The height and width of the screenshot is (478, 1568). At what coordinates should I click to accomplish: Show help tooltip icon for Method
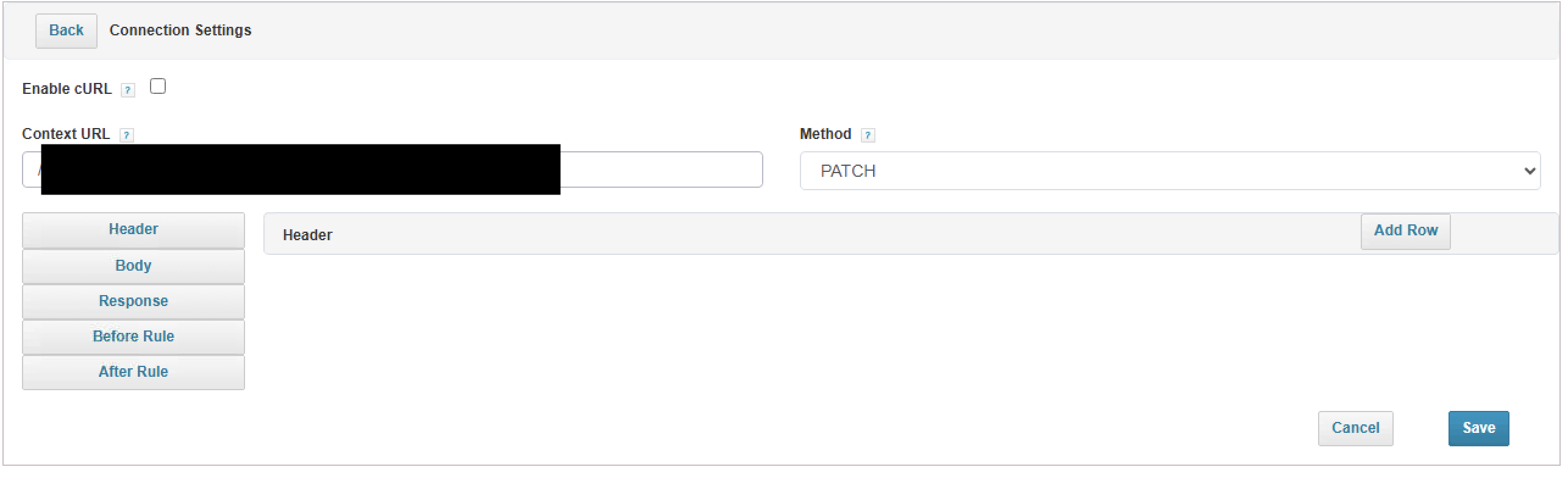pyautogui.click(x=868, y=135)
